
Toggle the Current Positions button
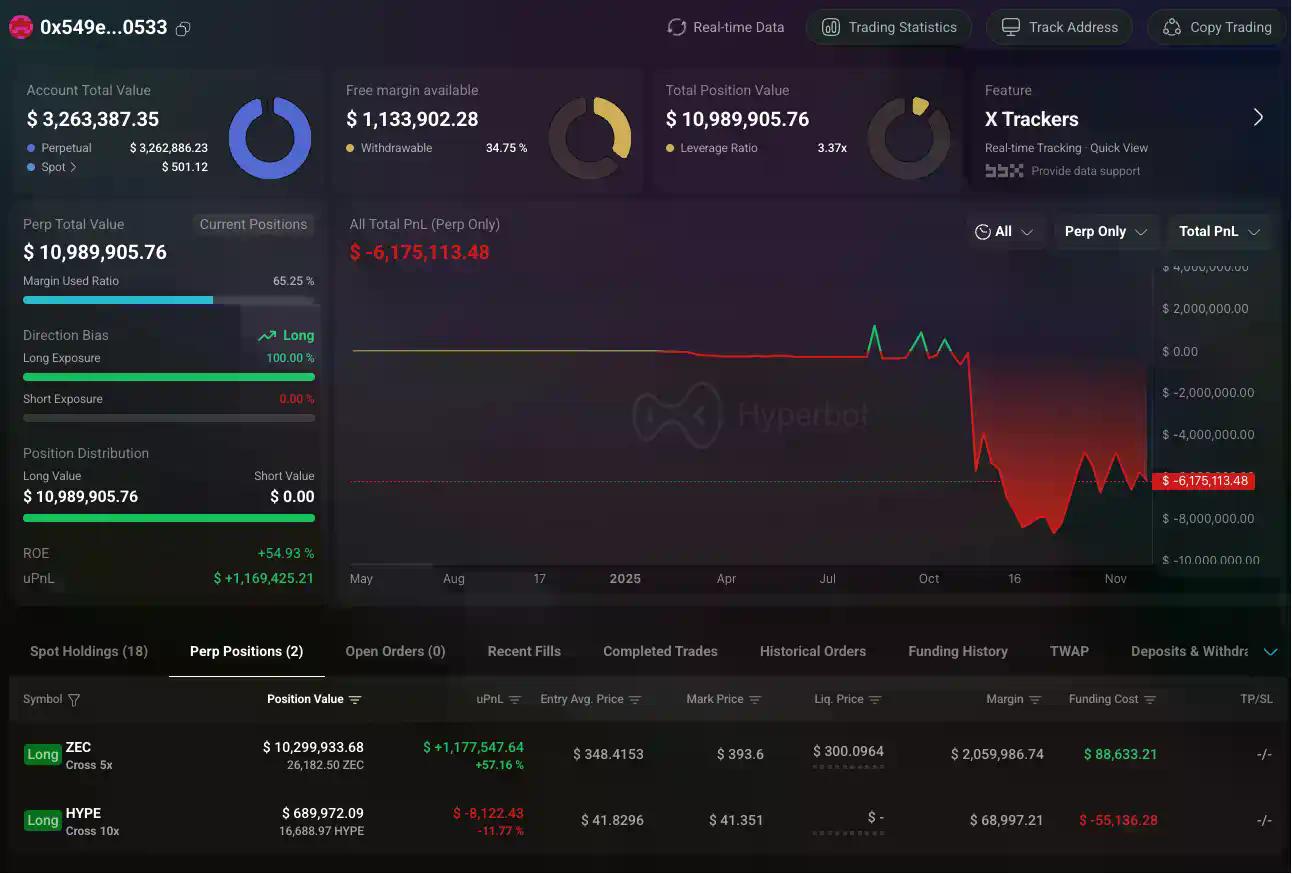coord(253,225)
